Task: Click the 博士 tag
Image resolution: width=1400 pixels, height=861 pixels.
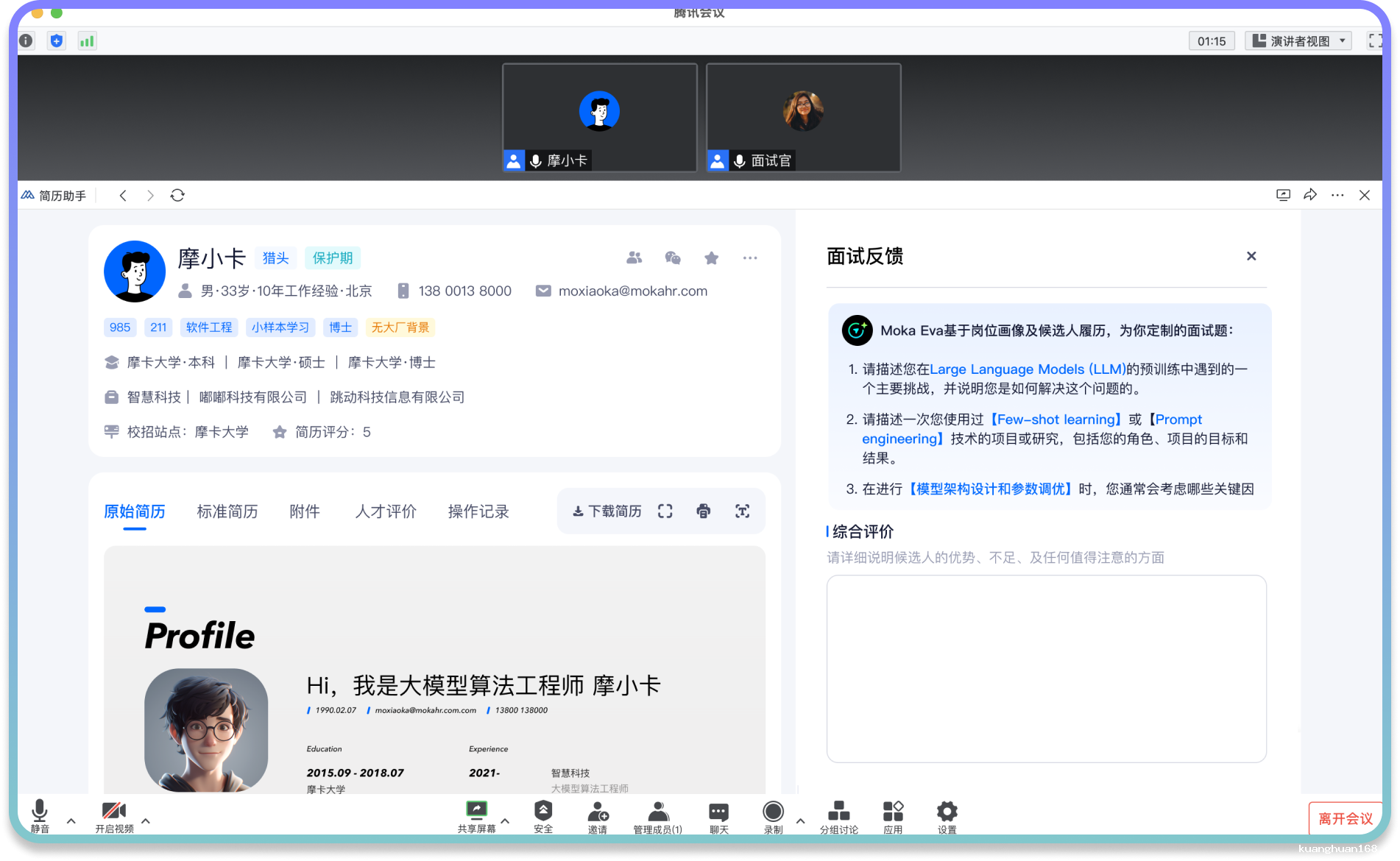Action: point(341,327)
